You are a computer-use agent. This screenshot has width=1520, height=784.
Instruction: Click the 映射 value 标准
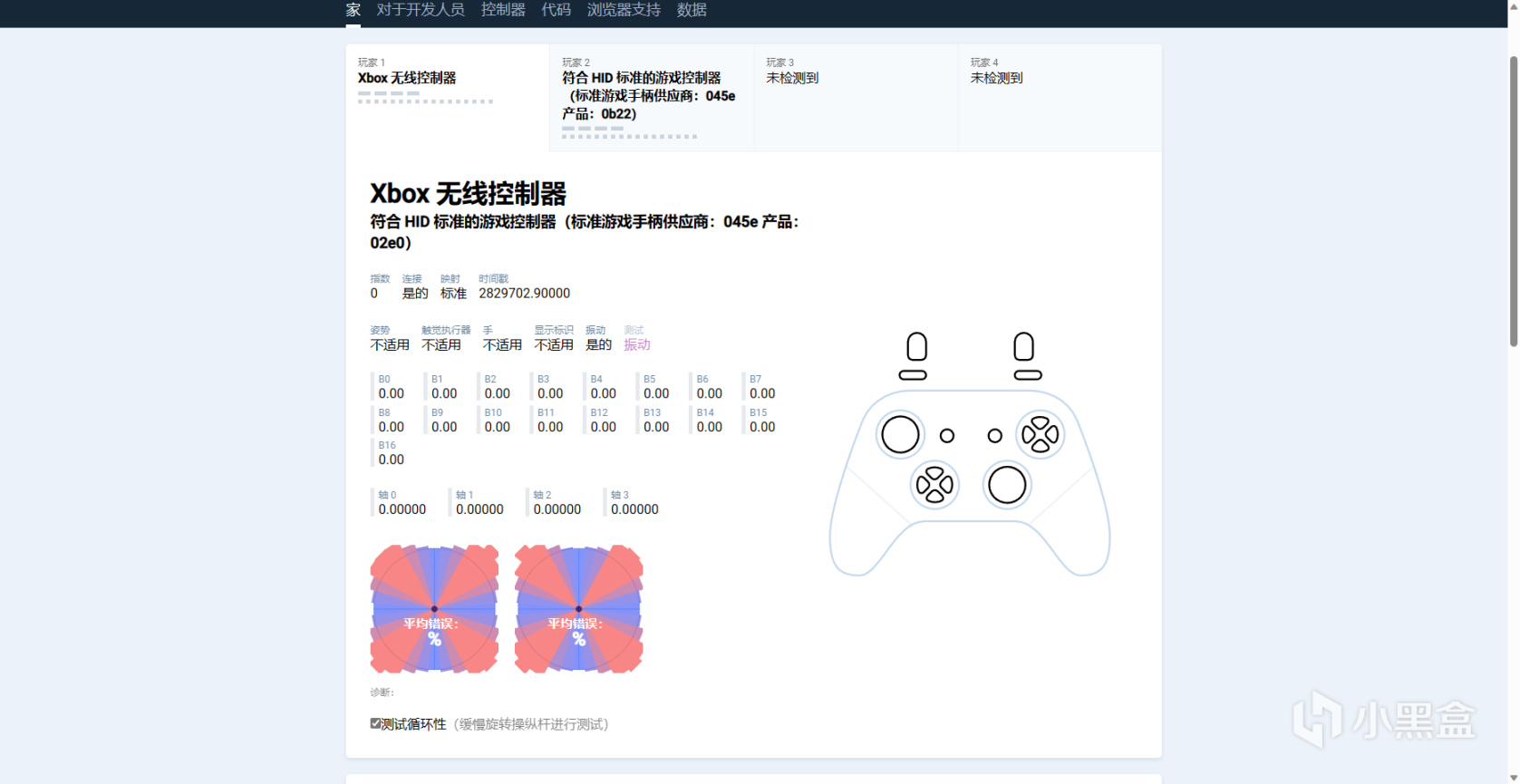[453, 294]
